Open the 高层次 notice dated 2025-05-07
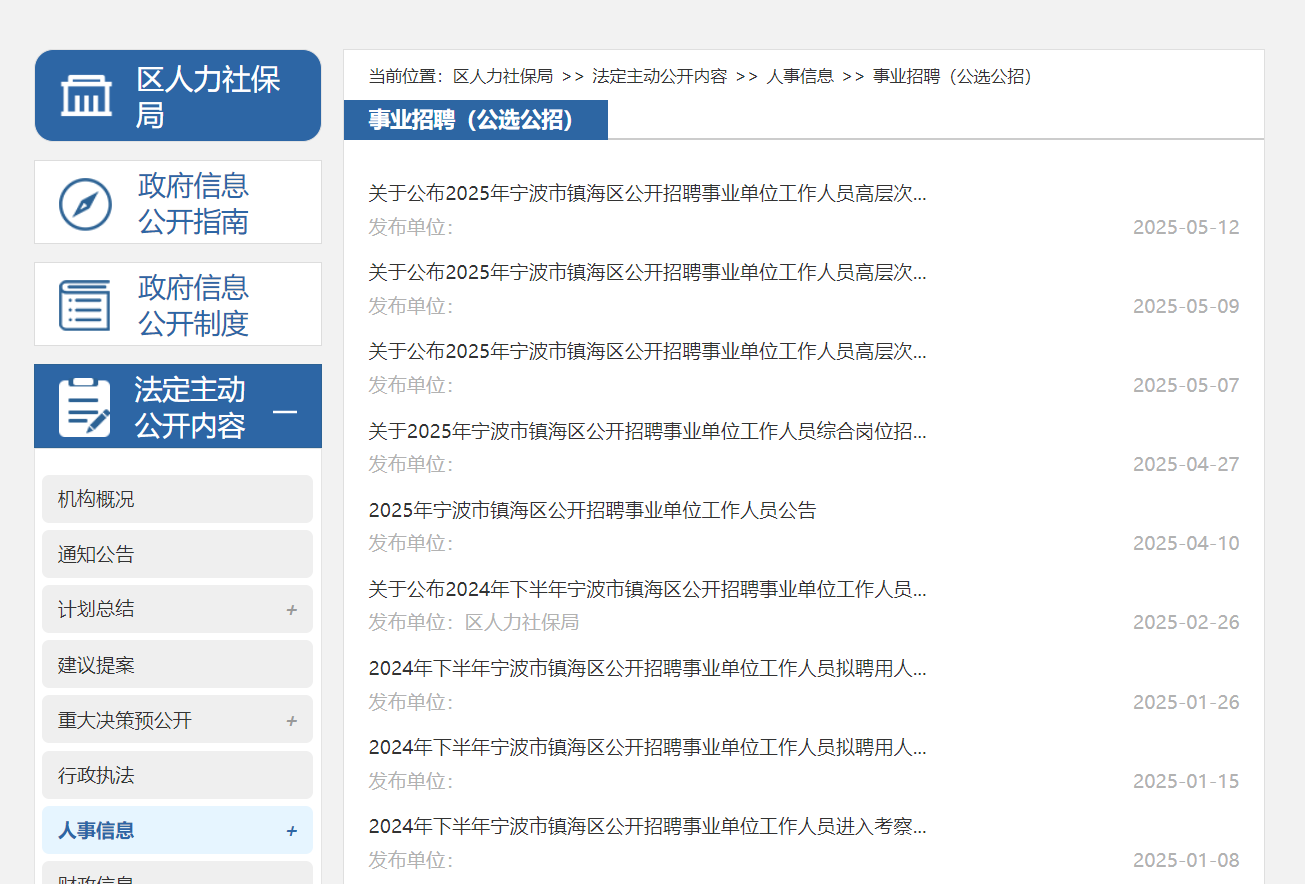Image resolution: width=1305 pixels, height=884 pixels. tap(647, 352)
